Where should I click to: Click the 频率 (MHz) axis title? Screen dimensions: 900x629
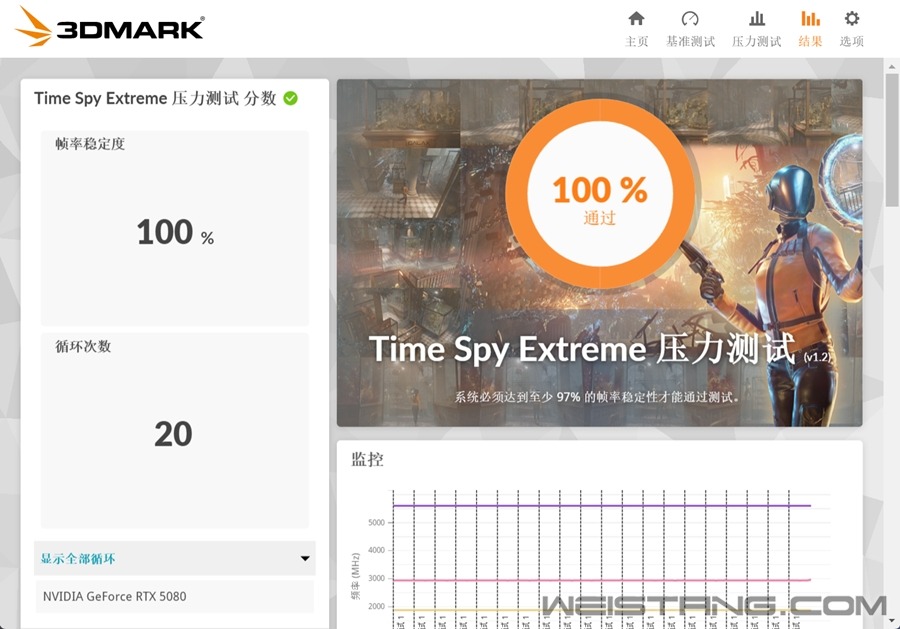[x=356, y=576]
